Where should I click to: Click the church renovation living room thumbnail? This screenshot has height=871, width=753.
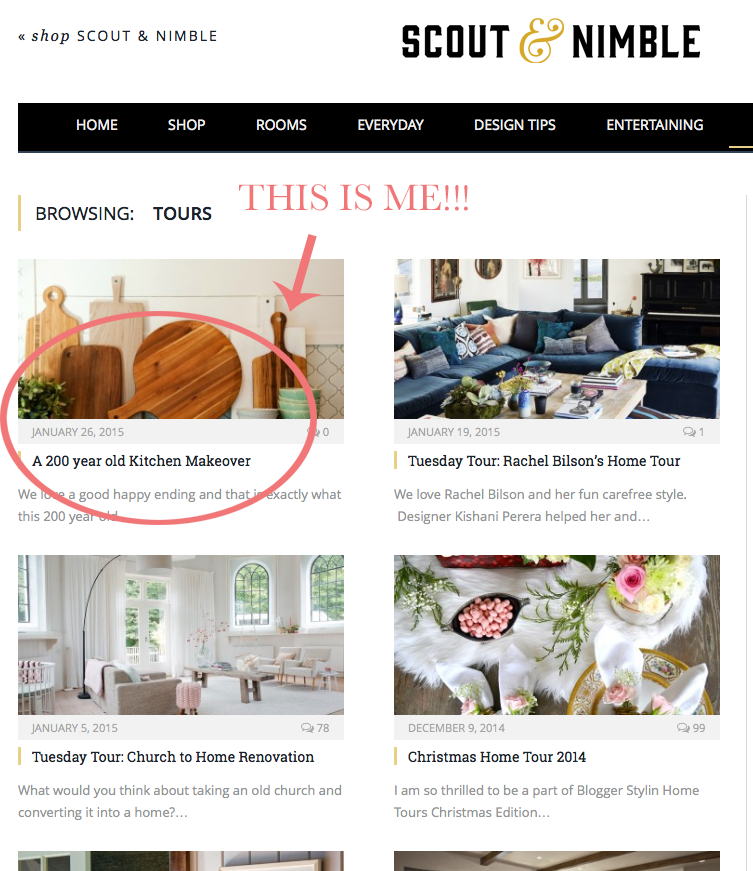[x=180, y=635]
